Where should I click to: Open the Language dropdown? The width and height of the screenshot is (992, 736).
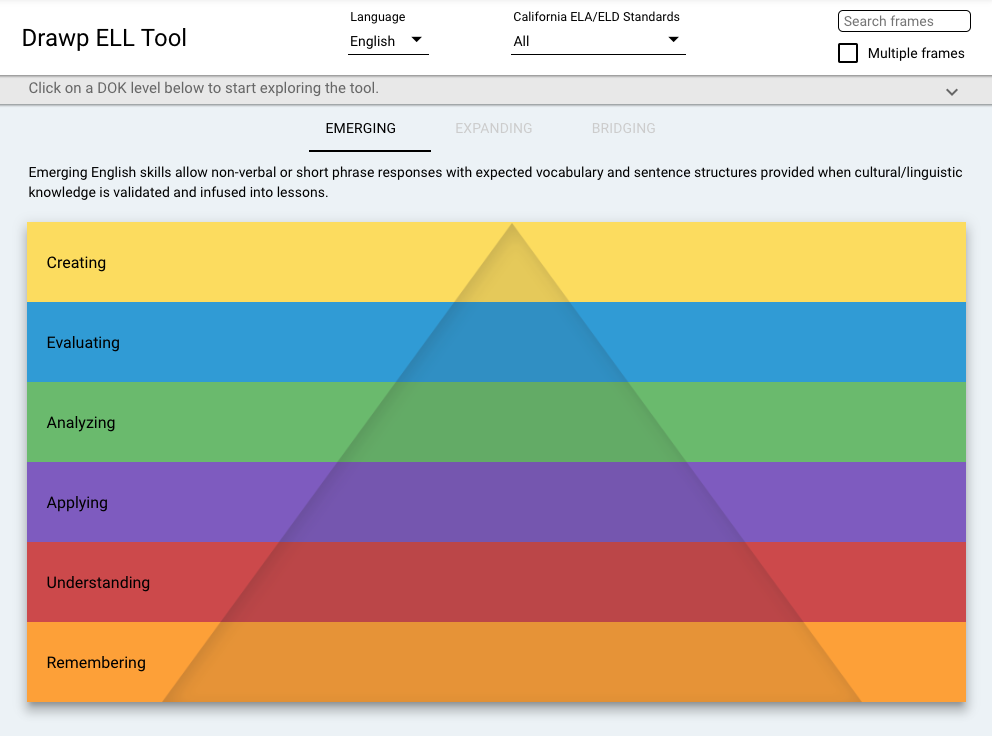(x=388, y=41)
